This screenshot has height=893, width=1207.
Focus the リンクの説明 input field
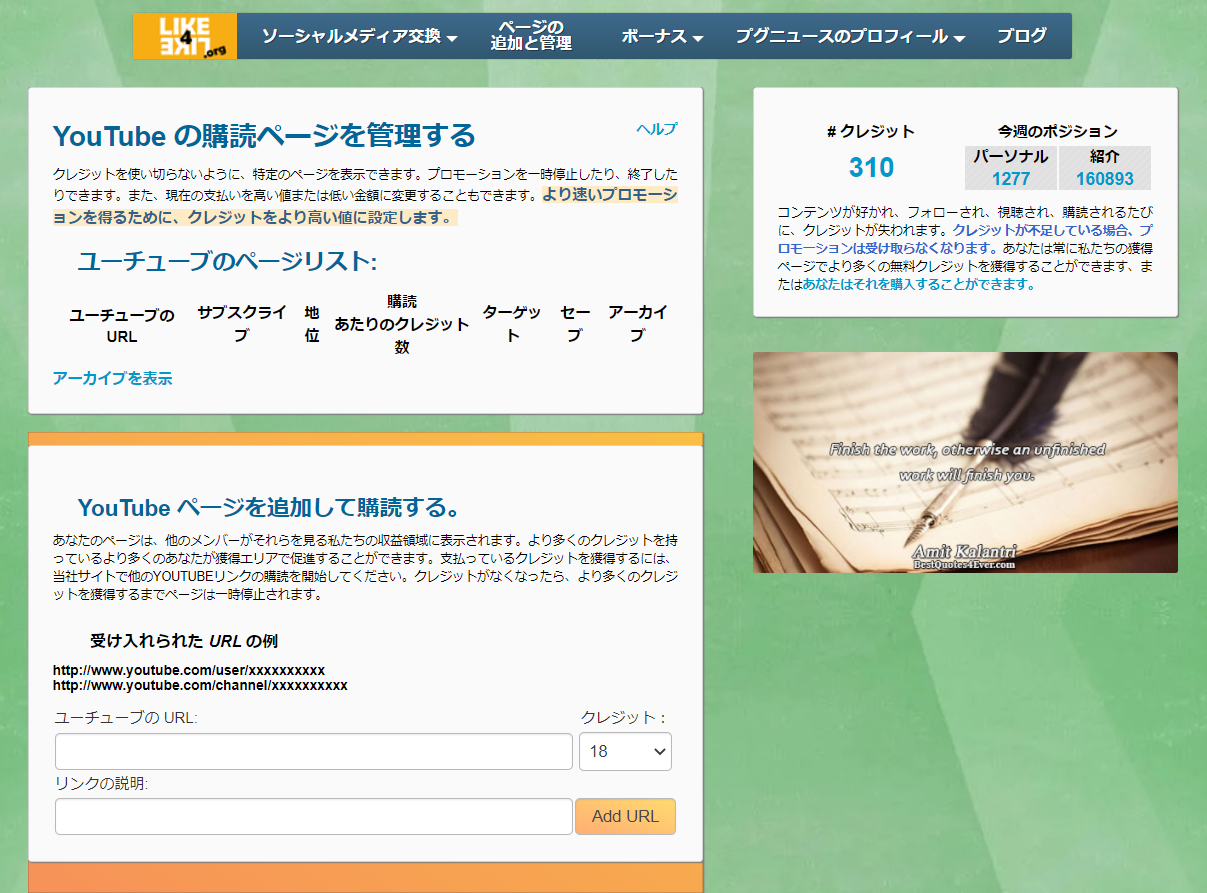click(314, 816)
